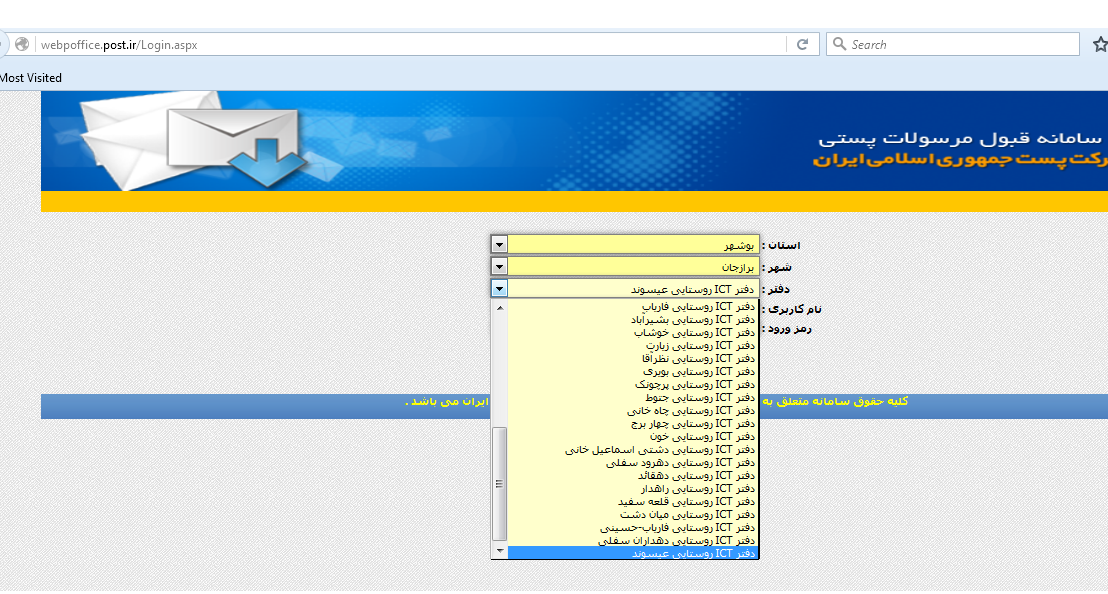Bookmark the page with the star icon
Screen dimensions: 1108x594
[1100, 44]
